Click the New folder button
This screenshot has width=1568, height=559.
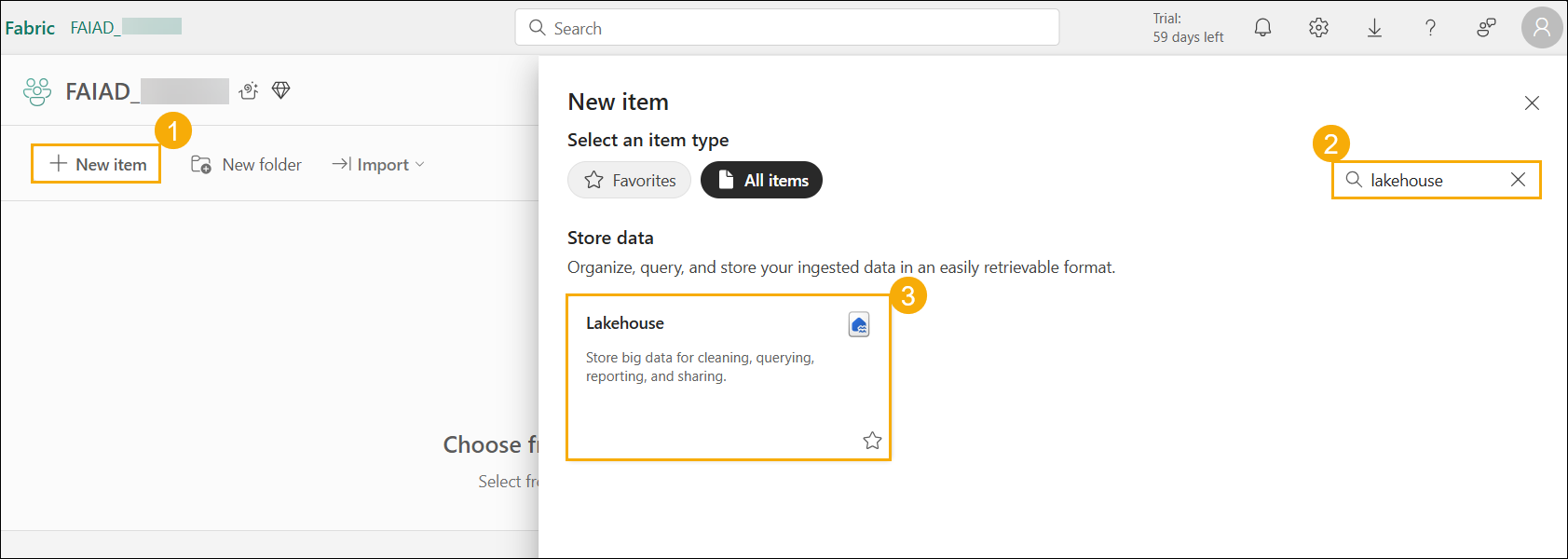pos(246,165)
